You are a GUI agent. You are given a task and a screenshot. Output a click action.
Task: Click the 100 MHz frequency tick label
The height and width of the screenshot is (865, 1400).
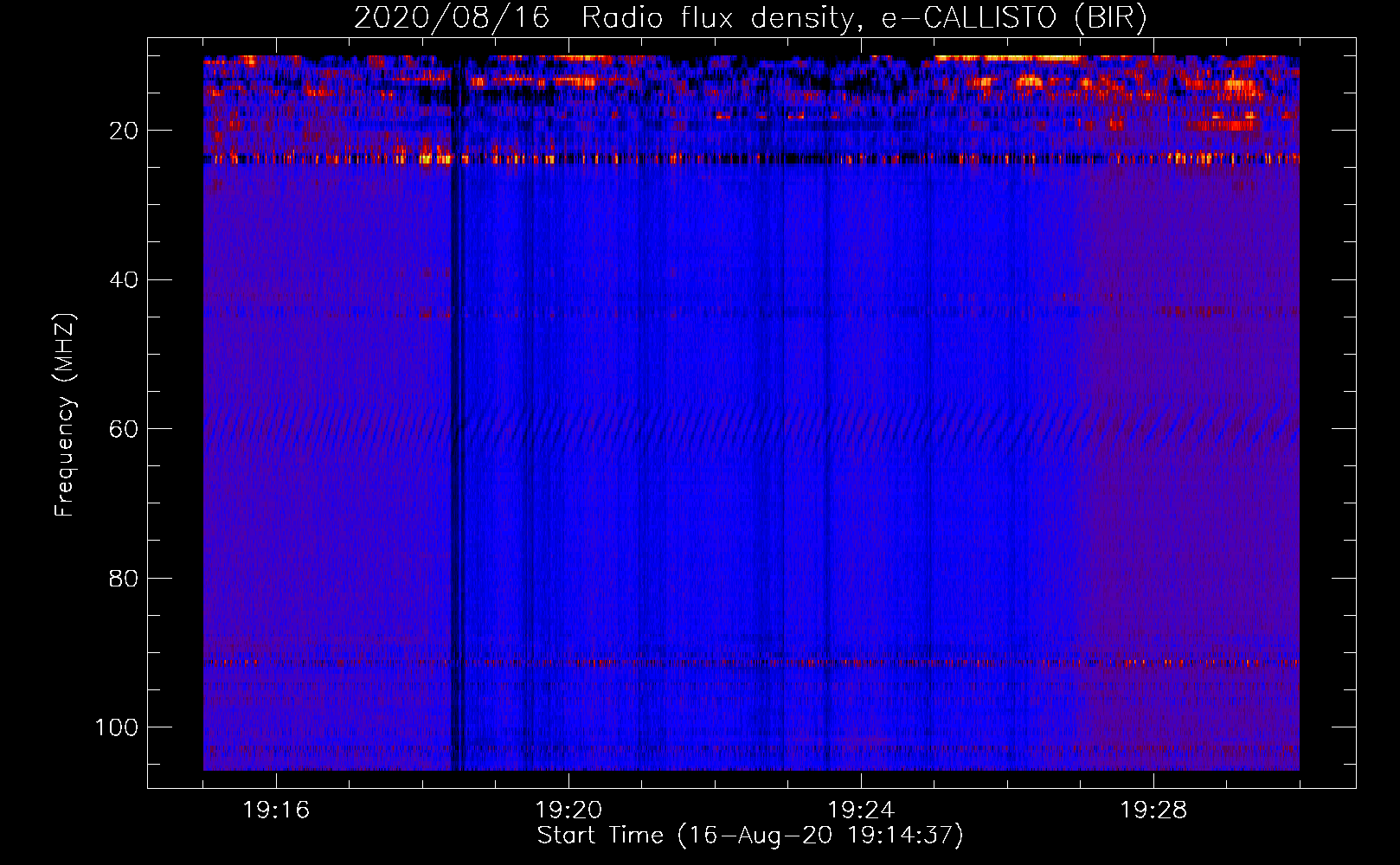(x=117, y=727)
